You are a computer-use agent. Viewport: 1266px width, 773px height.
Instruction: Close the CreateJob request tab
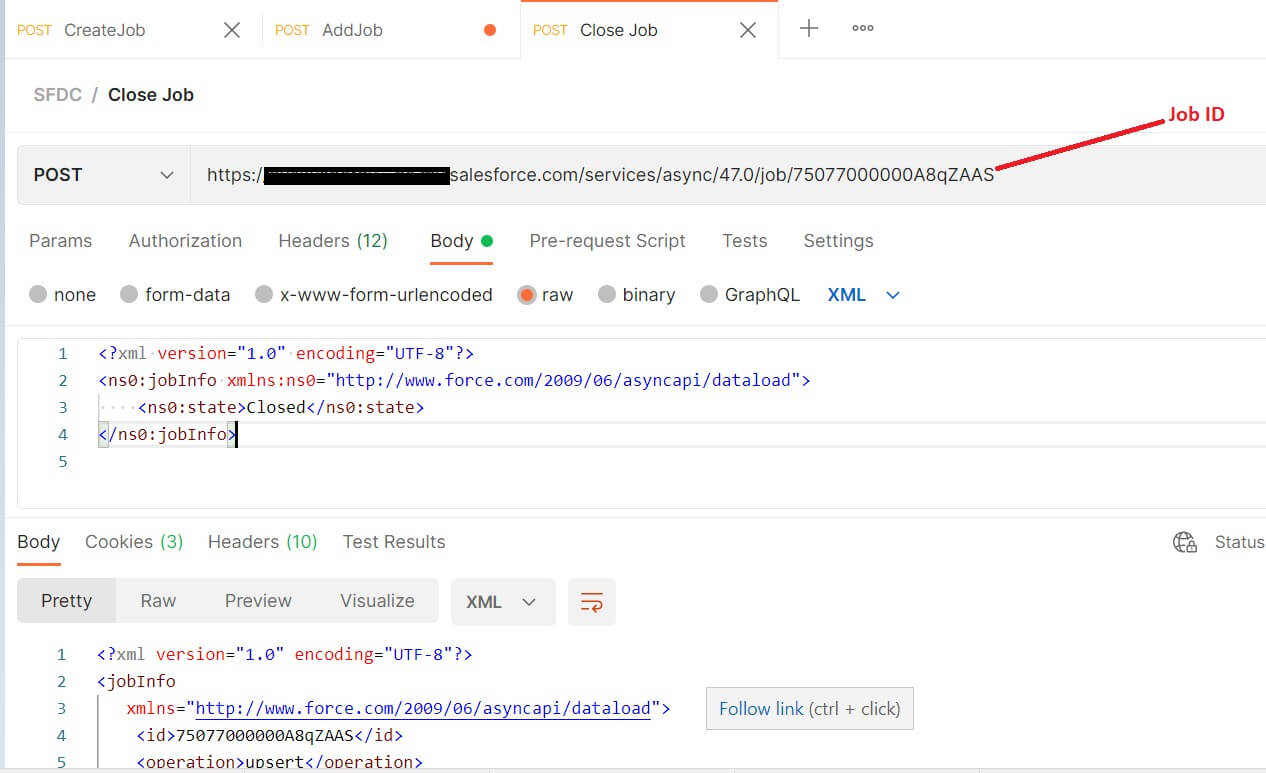[x=232, y=30]
